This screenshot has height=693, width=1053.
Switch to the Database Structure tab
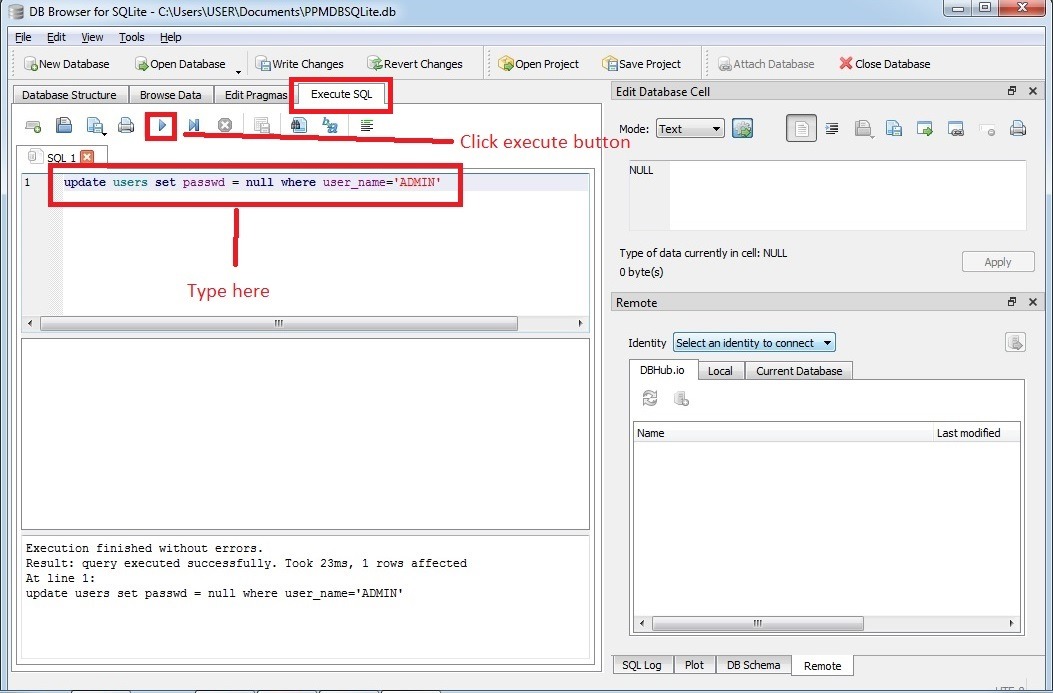pyautogui.click(x=69, y=95)
